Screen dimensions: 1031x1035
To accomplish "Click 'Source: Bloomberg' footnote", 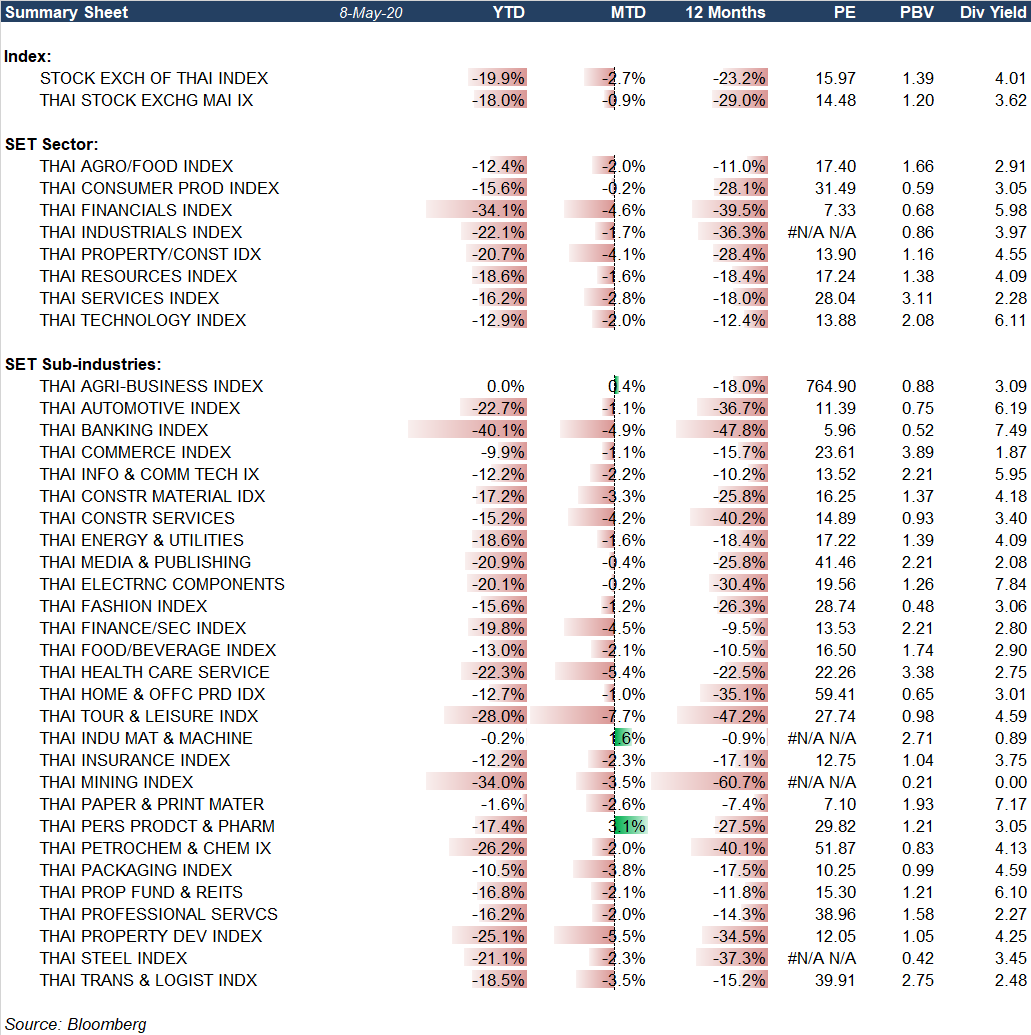I will tap(75, 1024).
